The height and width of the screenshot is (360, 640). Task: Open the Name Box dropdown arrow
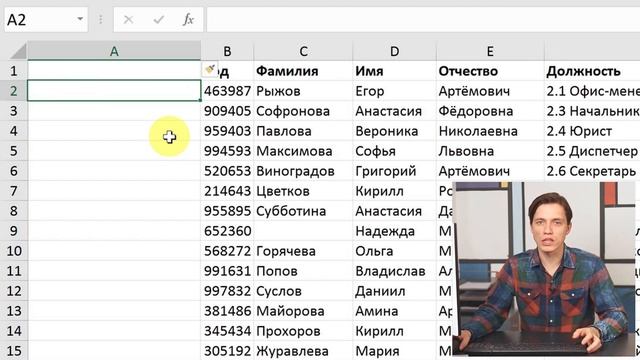click(80, 19)
